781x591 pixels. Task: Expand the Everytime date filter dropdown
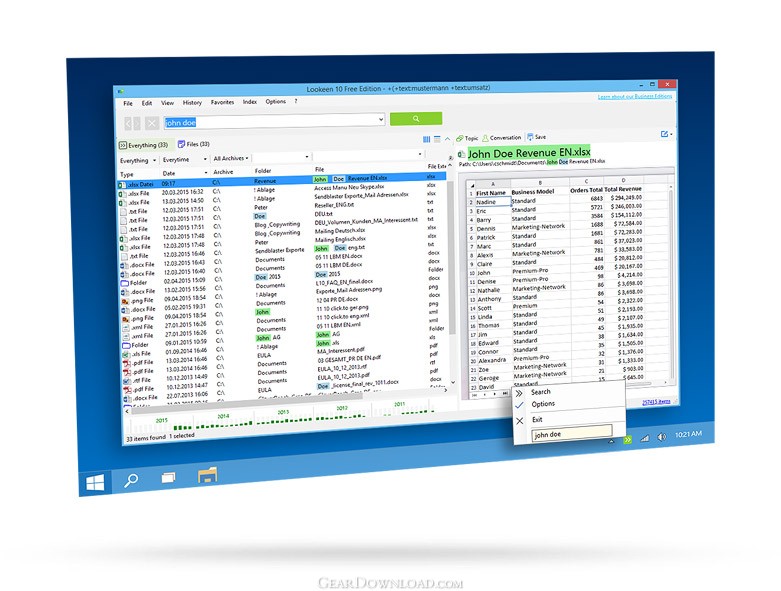click(x=205, y=159)
